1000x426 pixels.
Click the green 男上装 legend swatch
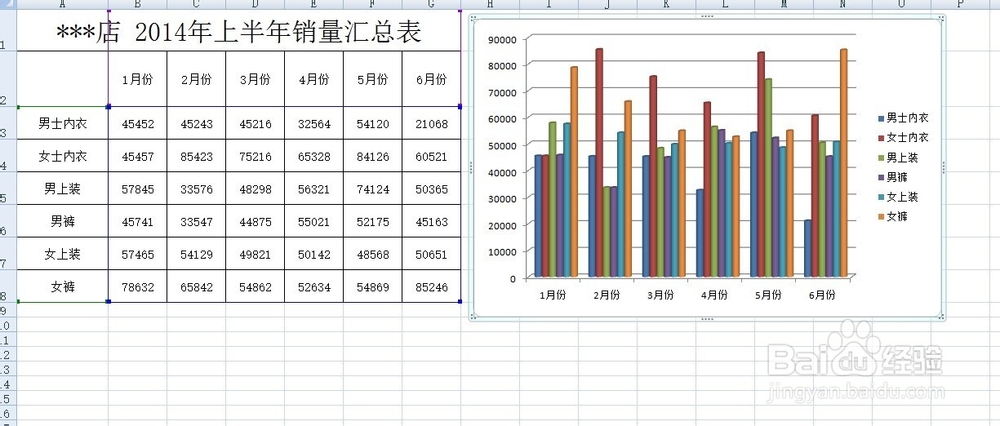[x=881, y=158]
